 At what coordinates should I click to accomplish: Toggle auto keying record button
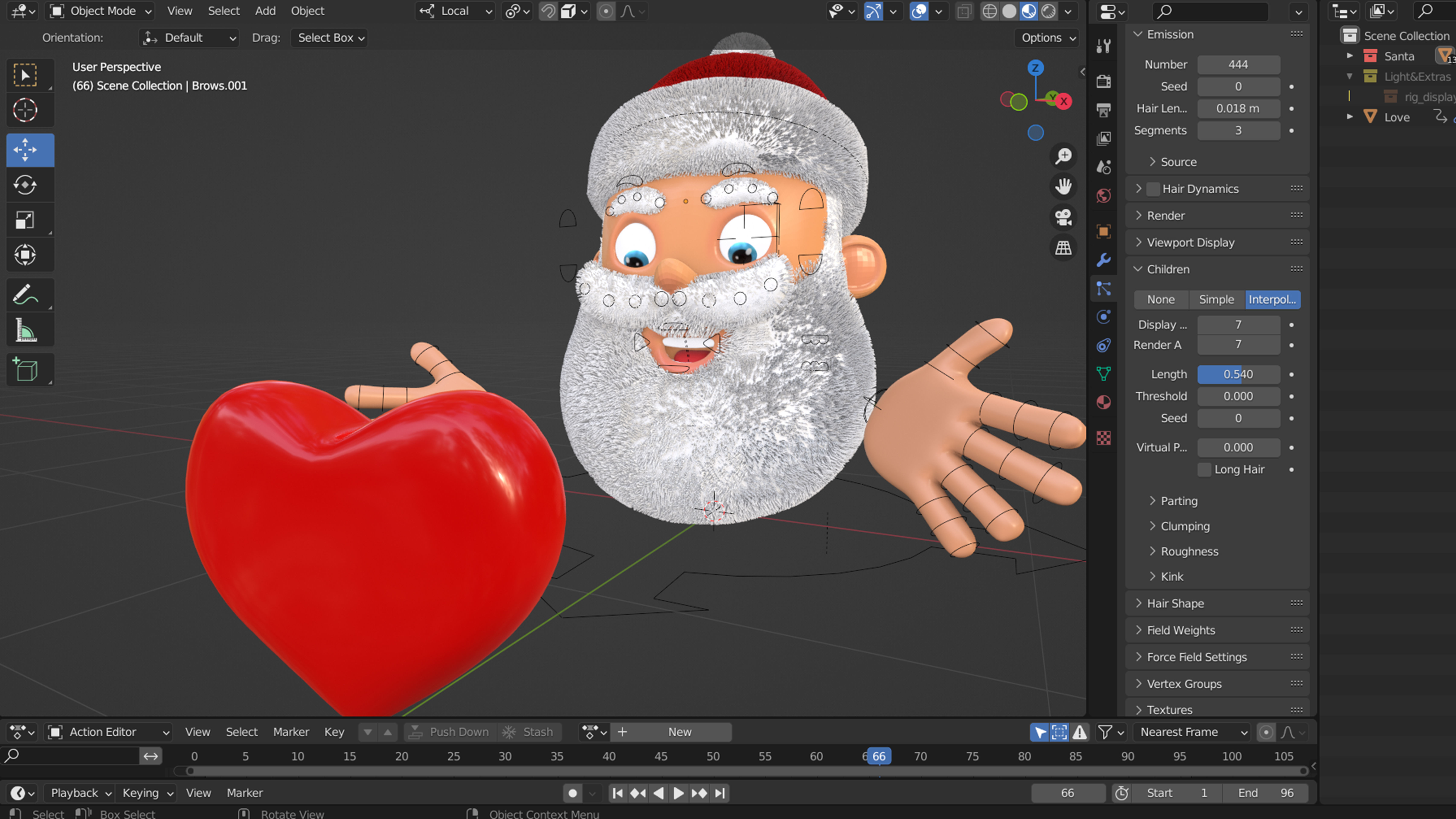[573, 794]
